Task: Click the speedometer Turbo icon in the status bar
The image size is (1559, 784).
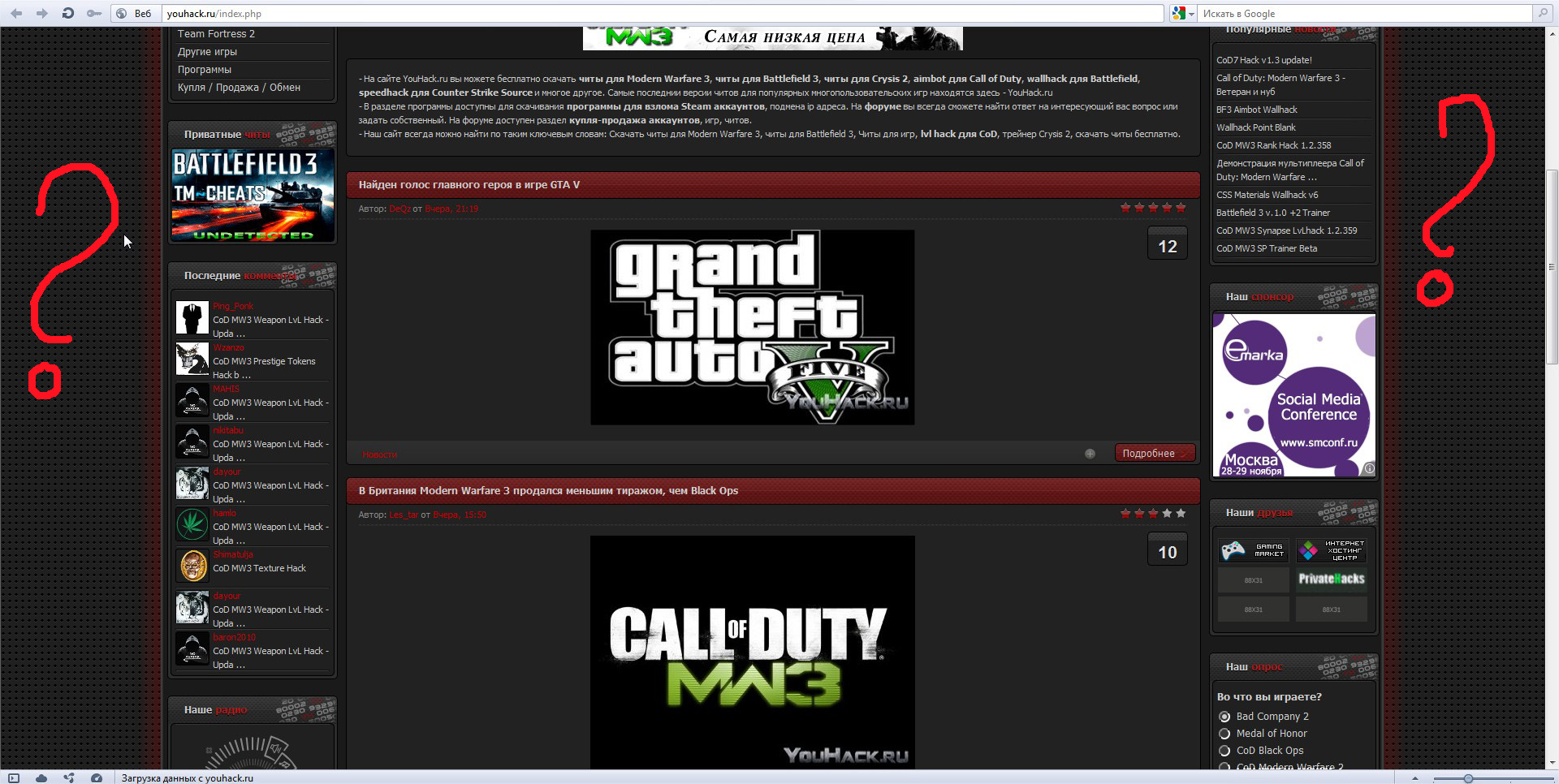Action: point(97,778)
